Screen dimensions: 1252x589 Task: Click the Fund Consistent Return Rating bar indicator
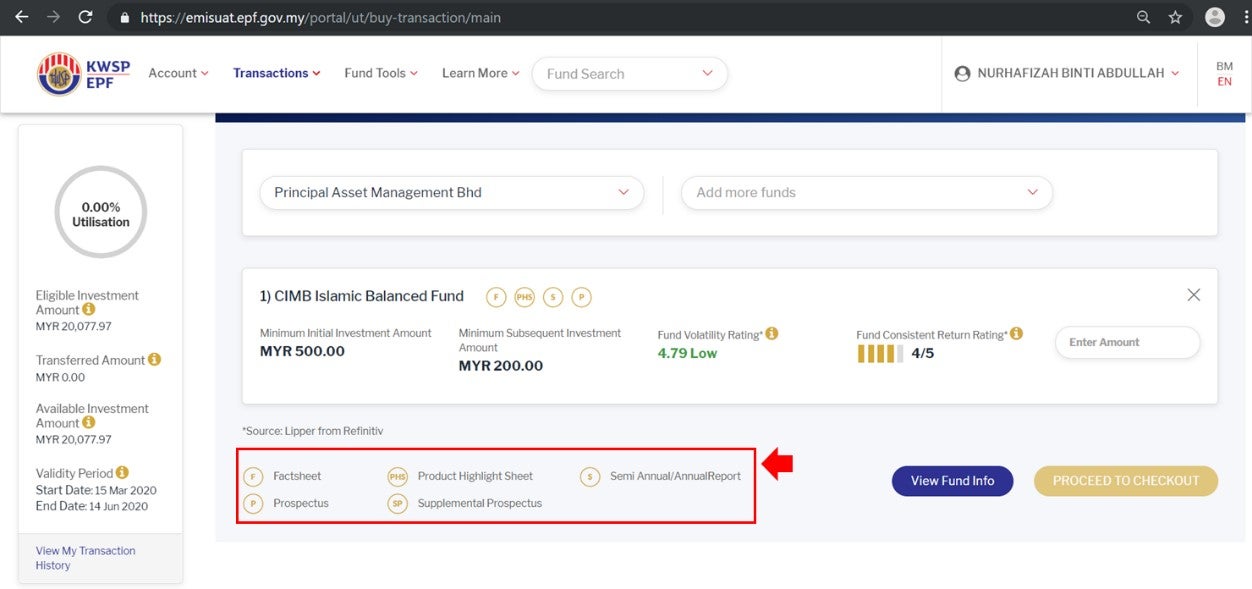880,353
